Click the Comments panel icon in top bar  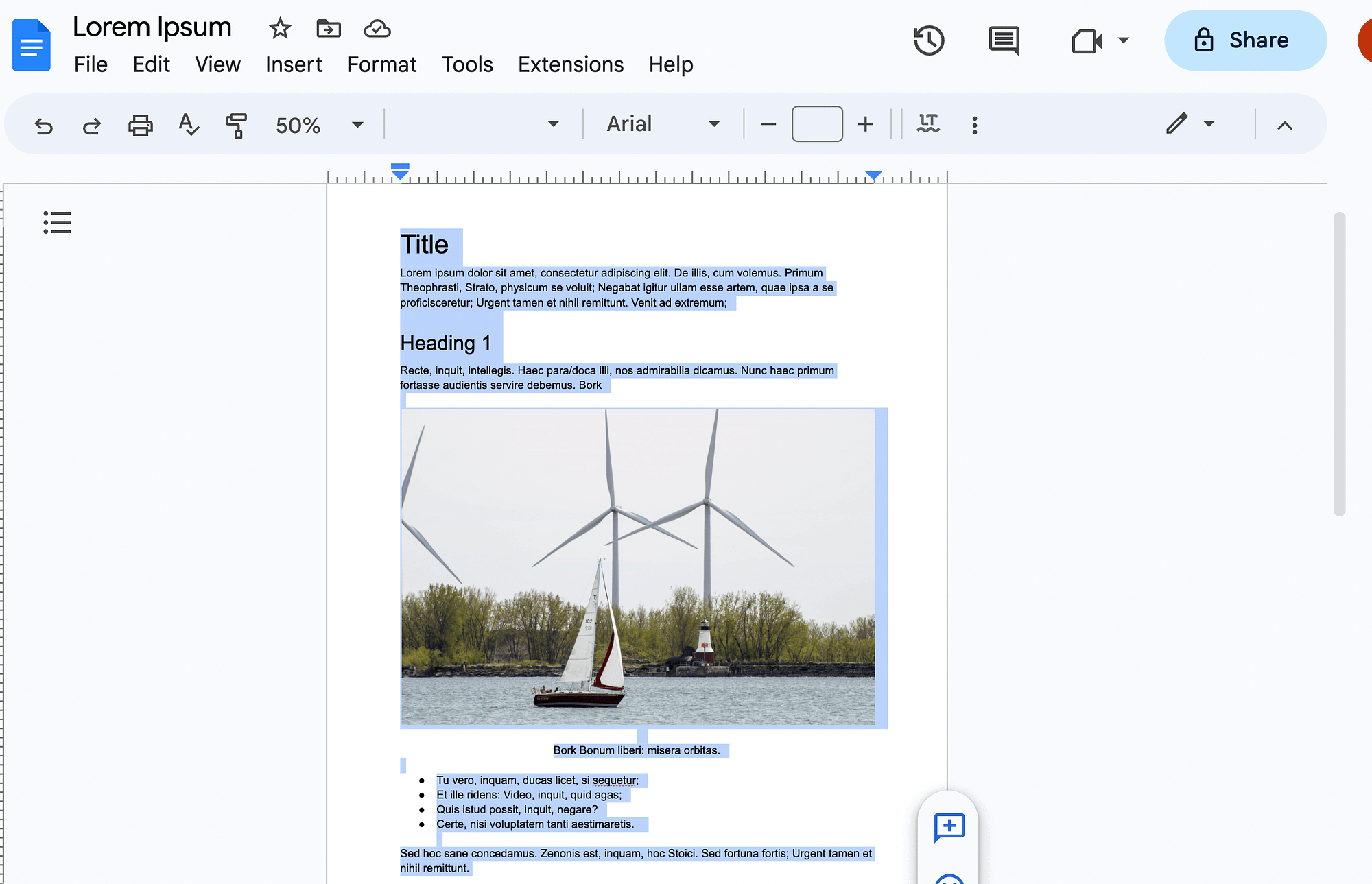tap(1004, 40)
